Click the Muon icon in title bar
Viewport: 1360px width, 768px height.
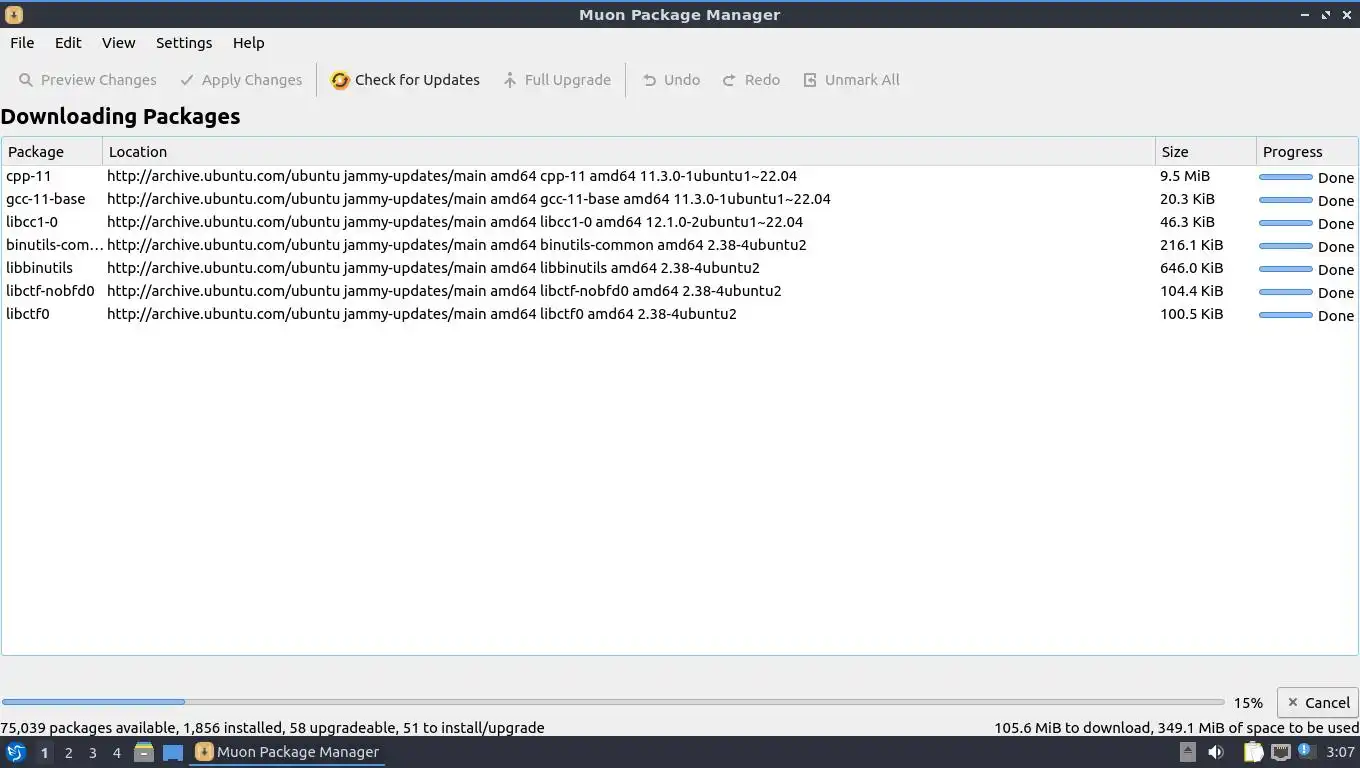pyautogui.click(x=13, y=15)
